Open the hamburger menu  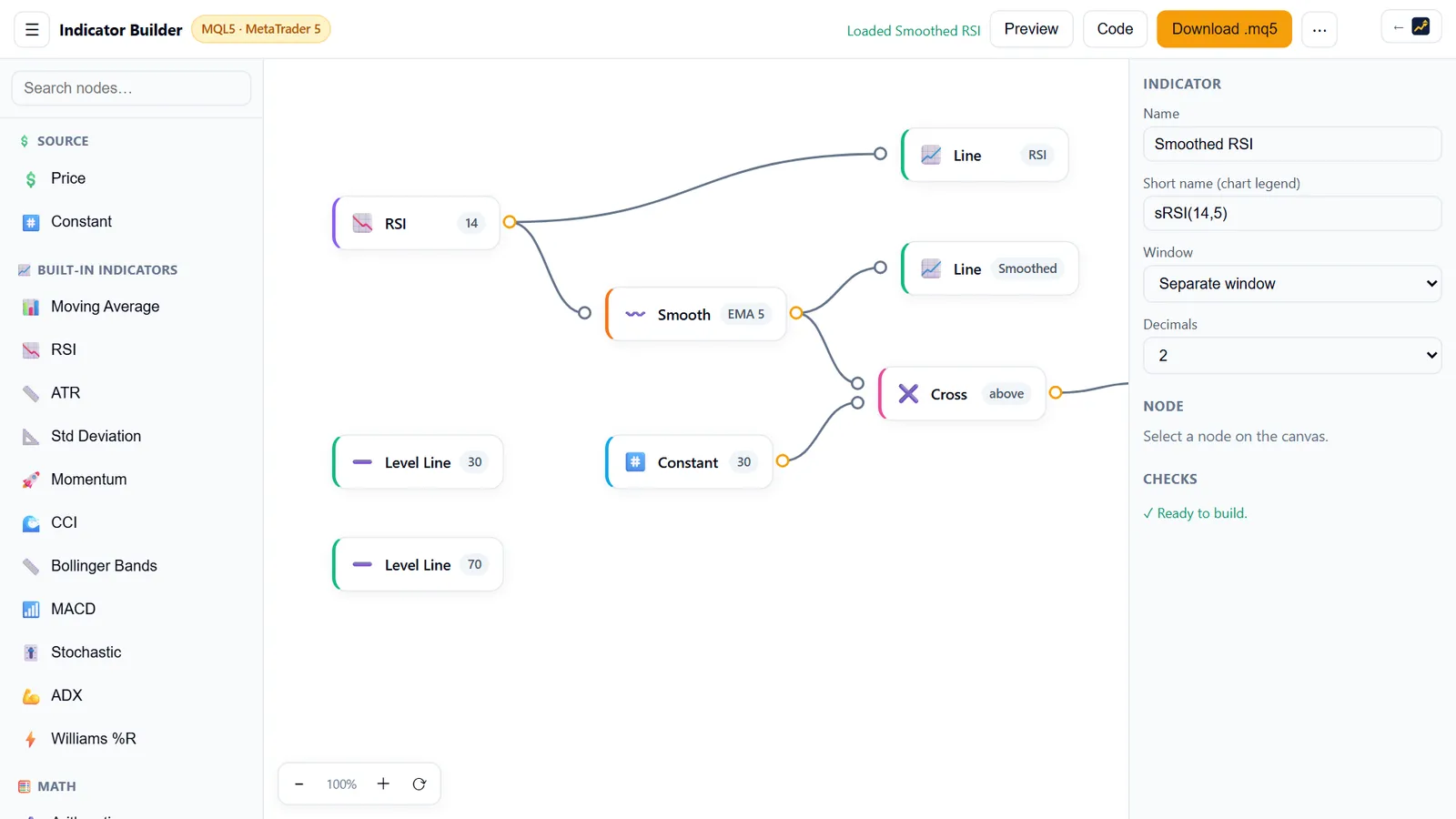[x=32, y=29]
